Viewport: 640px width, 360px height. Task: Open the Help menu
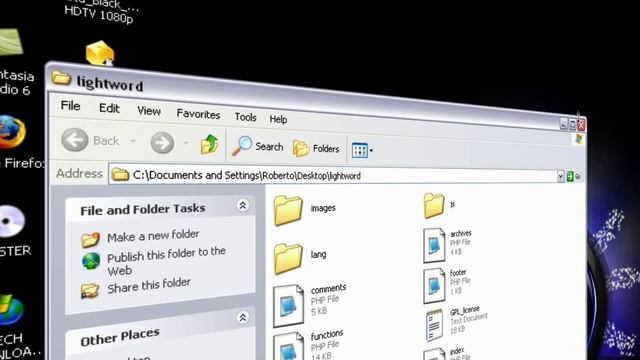(278, 119)
